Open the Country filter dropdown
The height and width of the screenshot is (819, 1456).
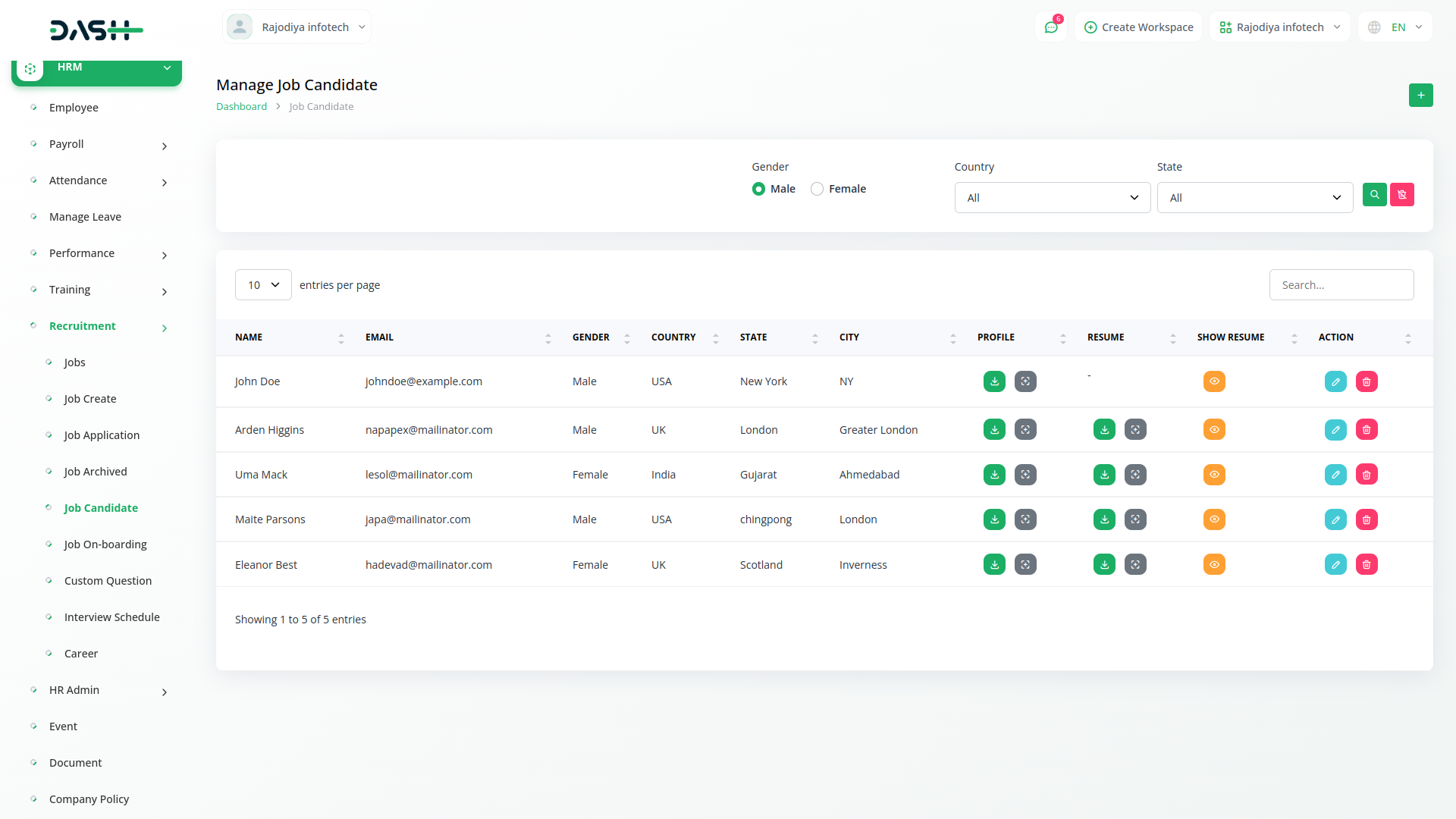pos(1052,198)
